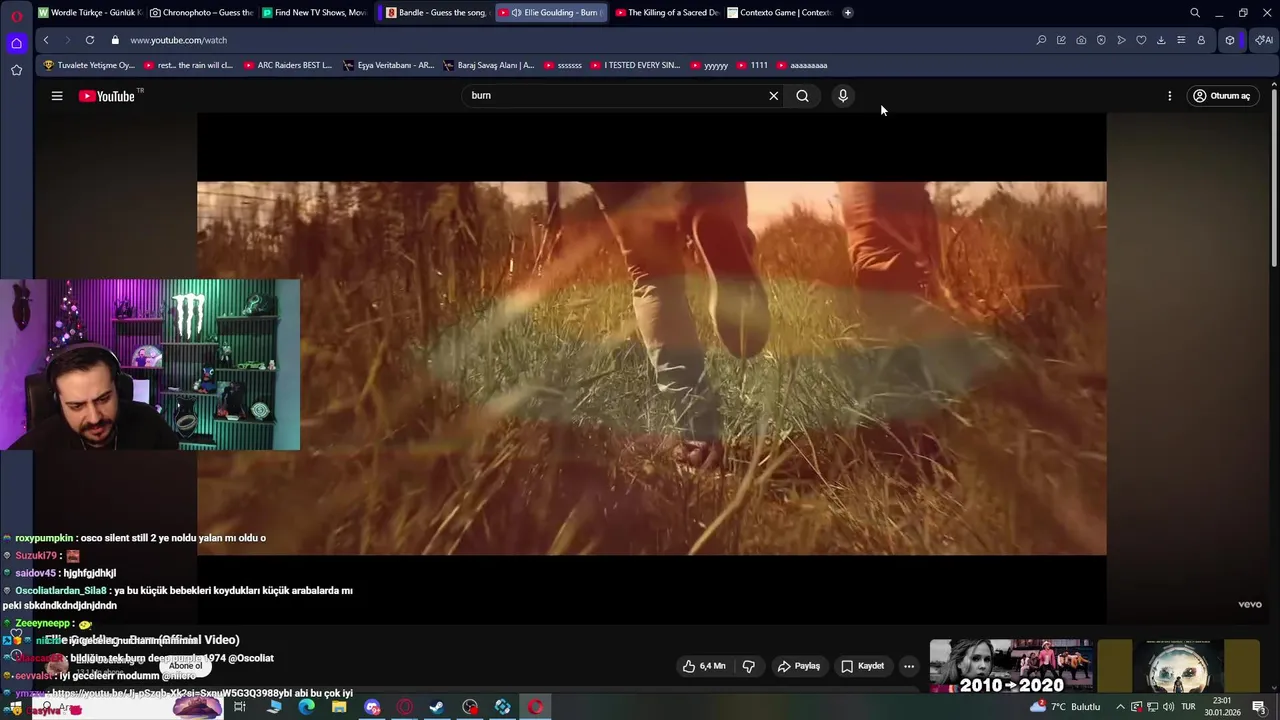Open the aaaaaaaaa bookmark
The width and height of the screenshot is (1280, 720).
(x=802, y=65)
